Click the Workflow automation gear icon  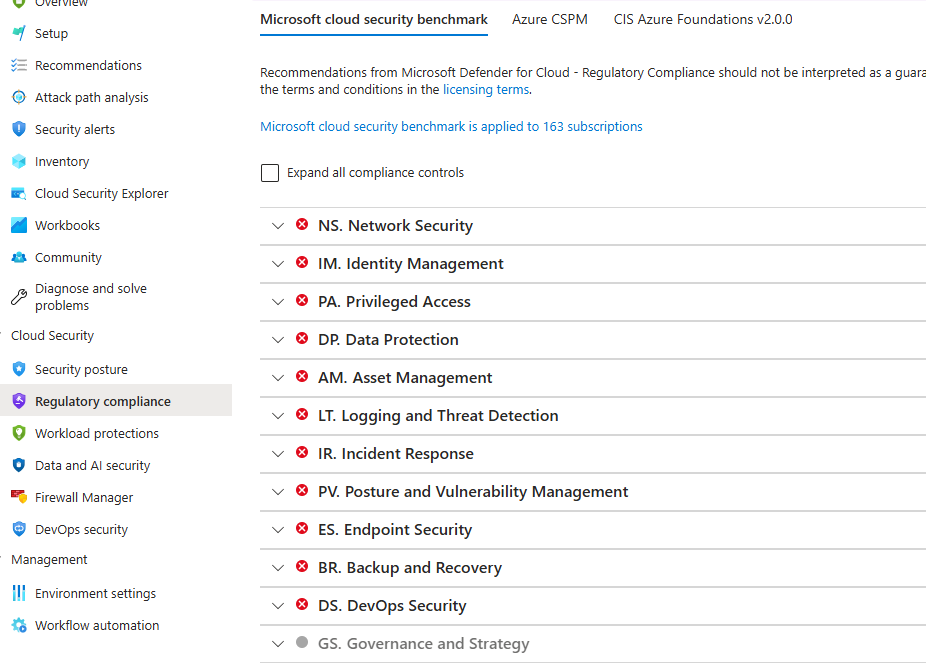click(18, 625)
